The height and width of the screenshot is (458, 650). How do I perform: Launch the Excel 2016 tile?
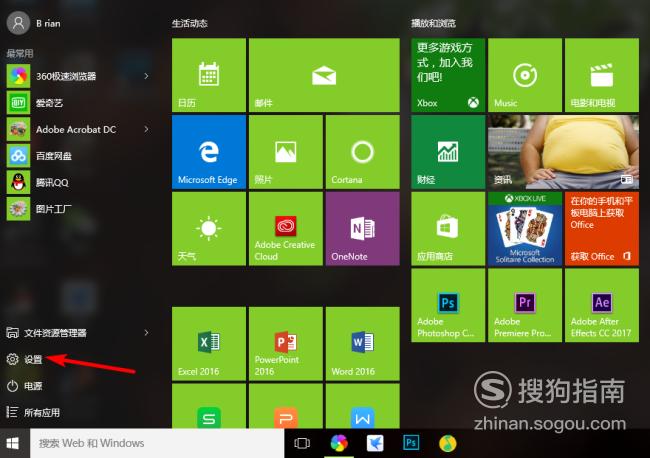209,344
